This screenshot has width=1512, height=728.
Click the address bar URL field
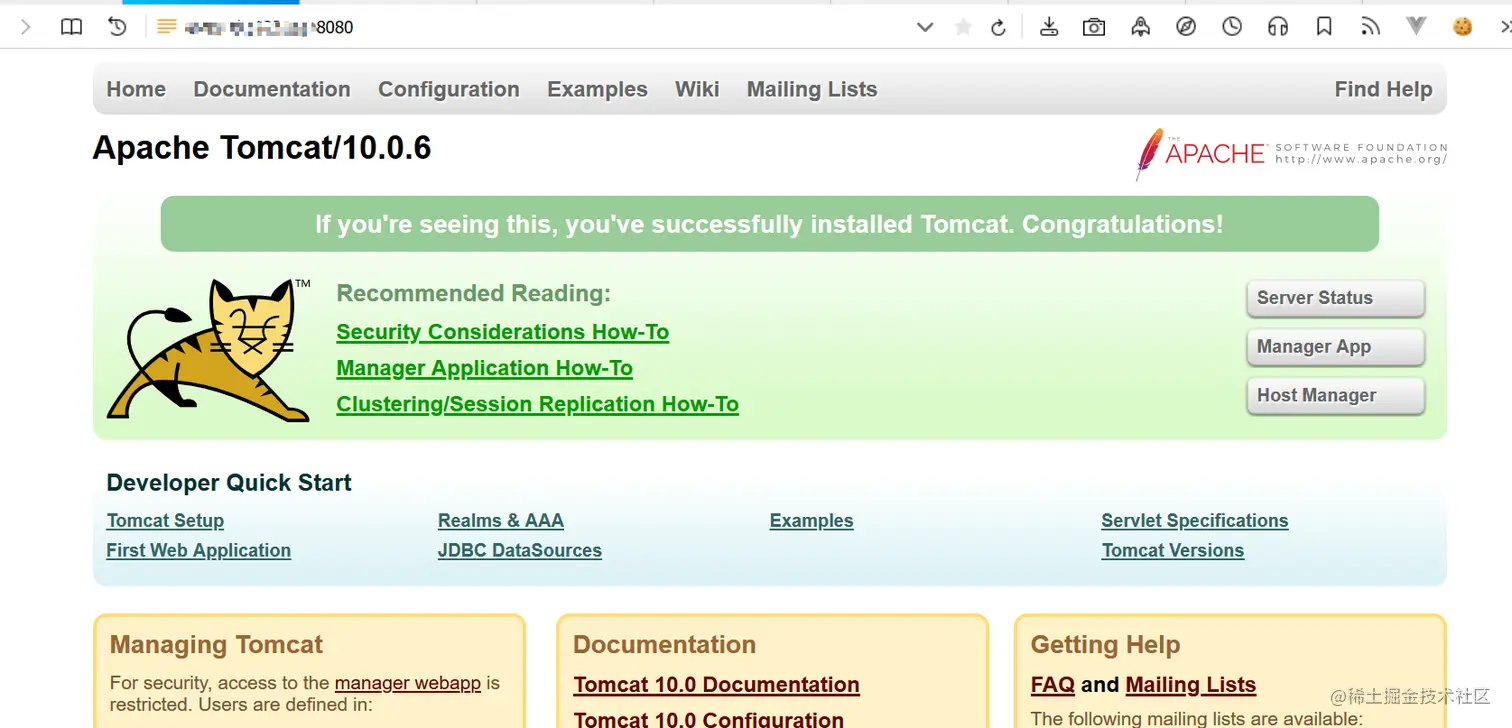pyautogui.click(x=530, y=27)
